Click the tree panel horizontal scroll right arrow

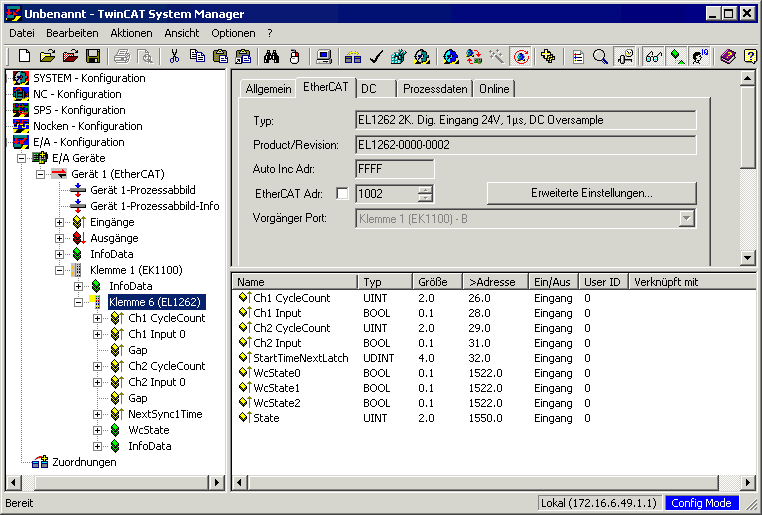[217, 482]
